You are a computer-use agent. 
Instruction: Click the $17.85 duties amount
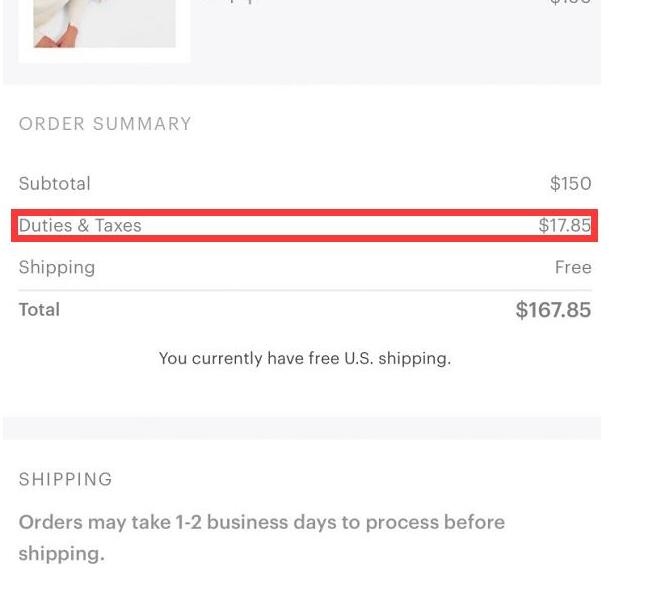564,226
